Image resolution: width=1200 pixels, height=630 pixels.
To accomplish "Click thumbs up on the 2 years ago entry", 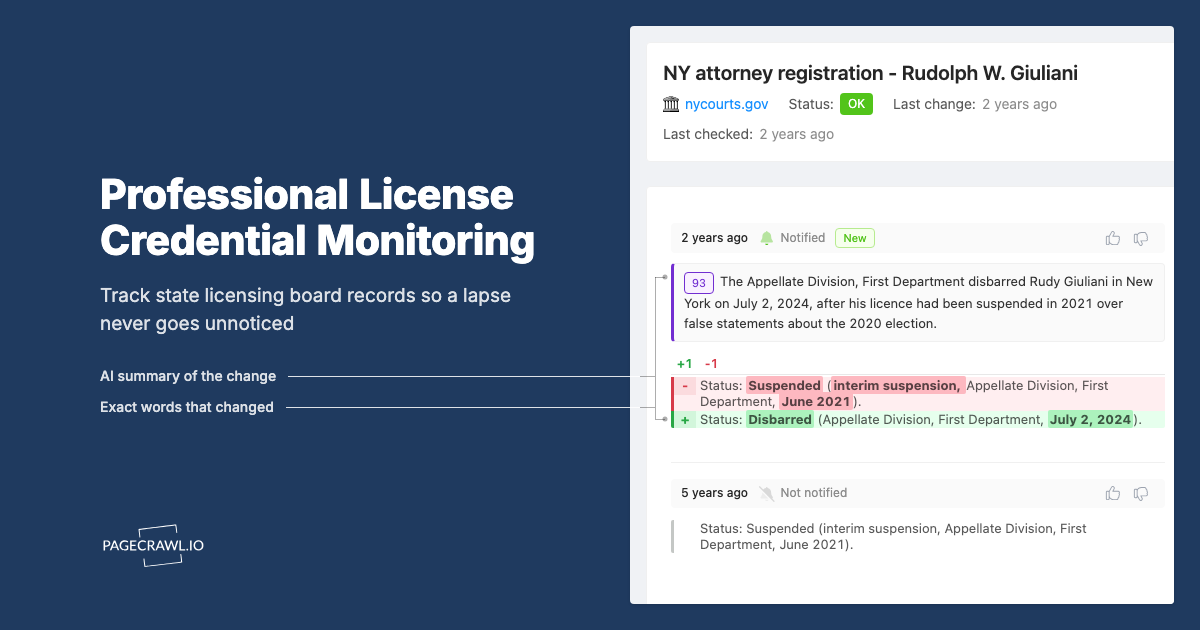I will click(x=1113, y=238).
